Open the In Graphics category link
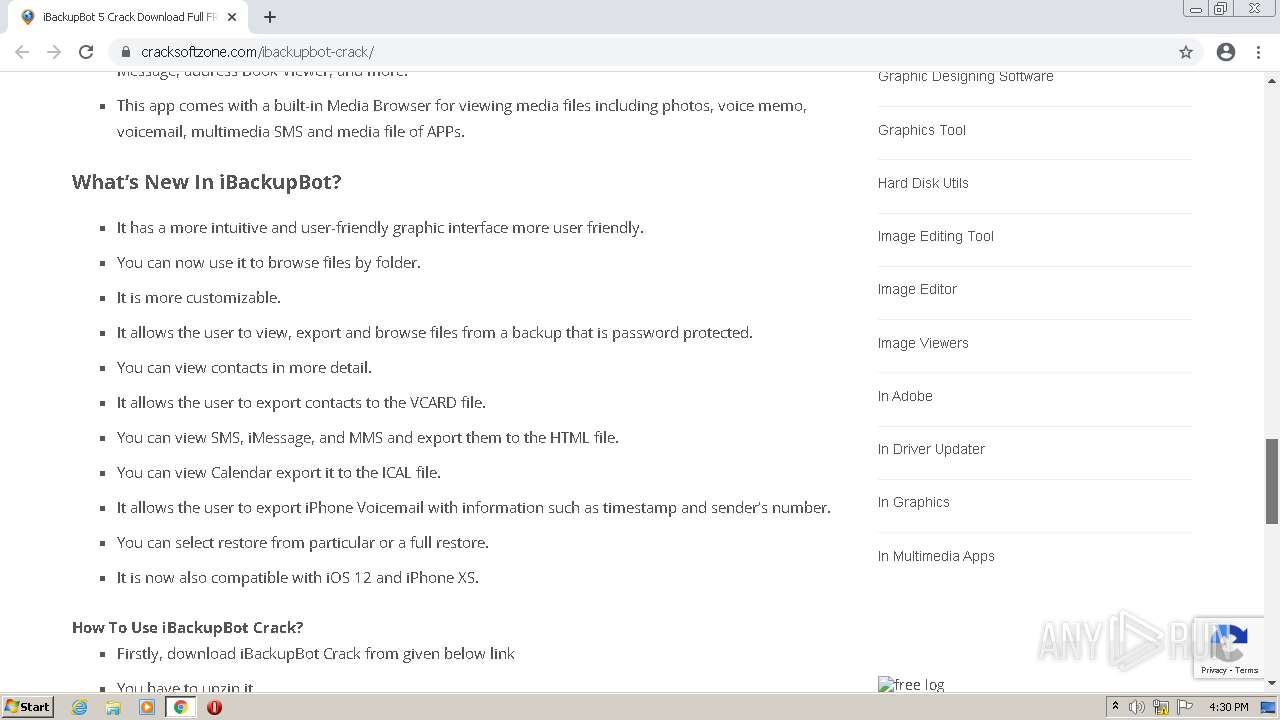1280x720 pixels. tap(913, 502)
